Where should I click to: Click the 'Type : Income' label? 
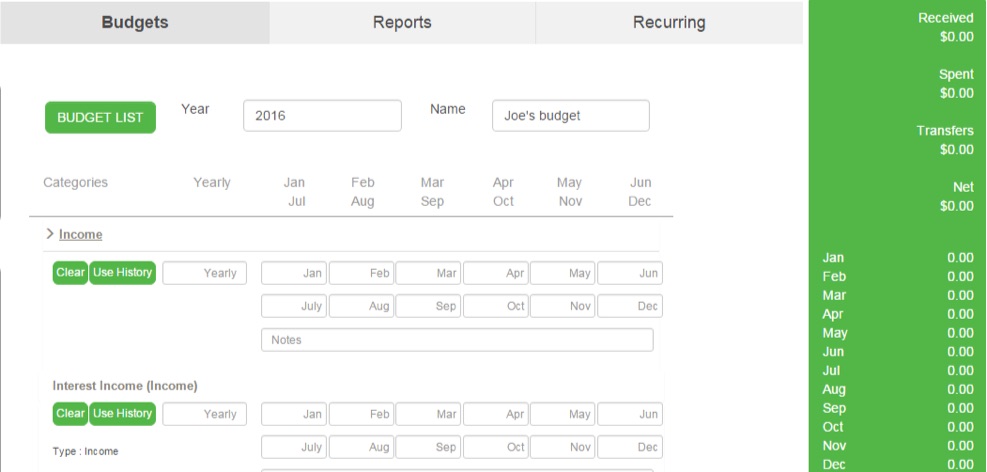[86, 451]
